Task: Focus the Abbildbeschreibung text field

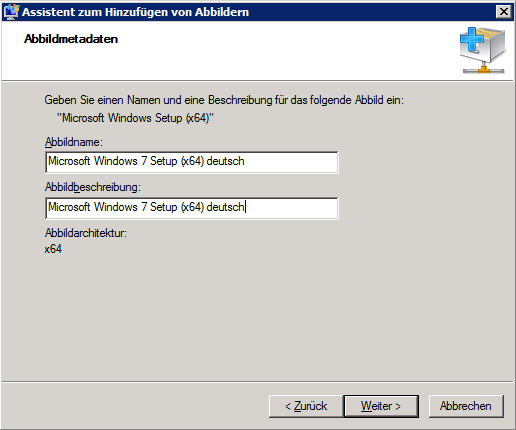Action: click(192, 208)
